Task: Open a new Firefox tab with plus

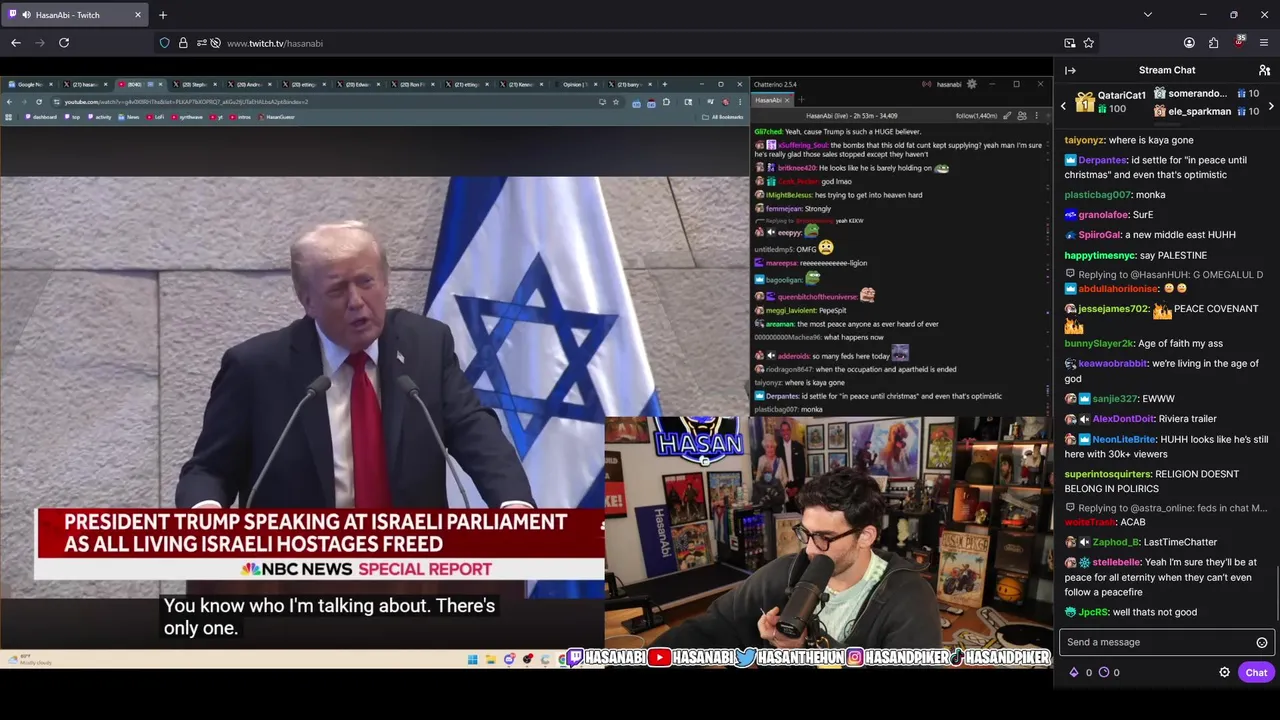Action: (x=163, y=15)
